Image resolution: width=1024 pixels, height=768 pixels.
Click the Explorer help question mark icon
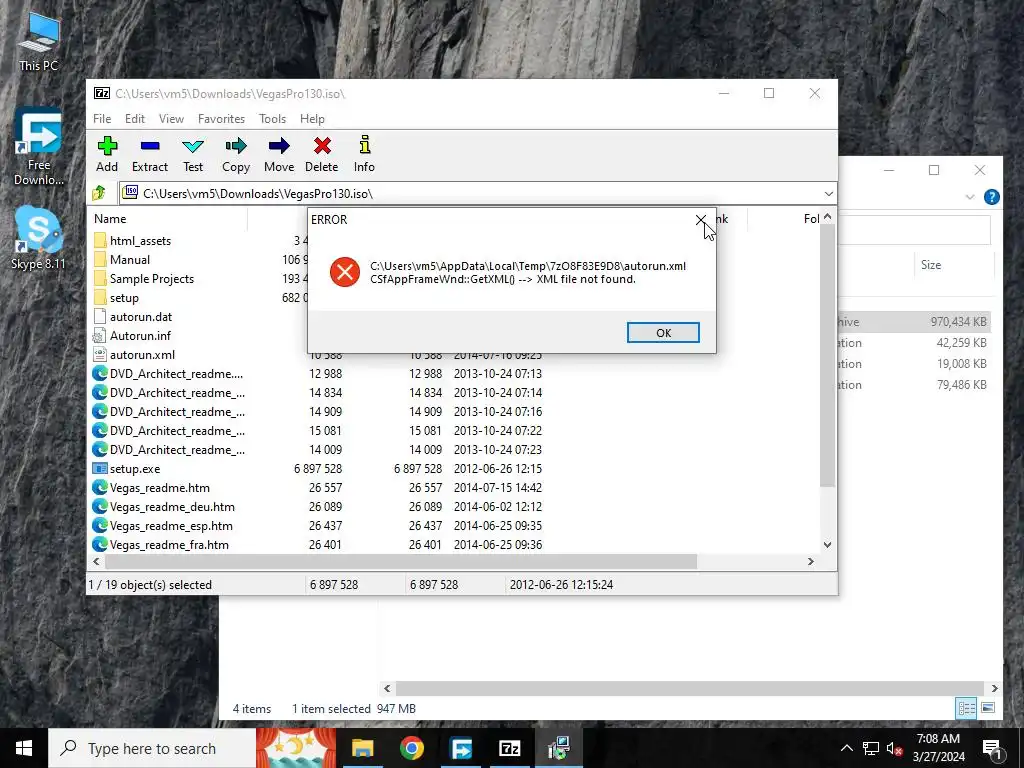(x=991, y=197)
